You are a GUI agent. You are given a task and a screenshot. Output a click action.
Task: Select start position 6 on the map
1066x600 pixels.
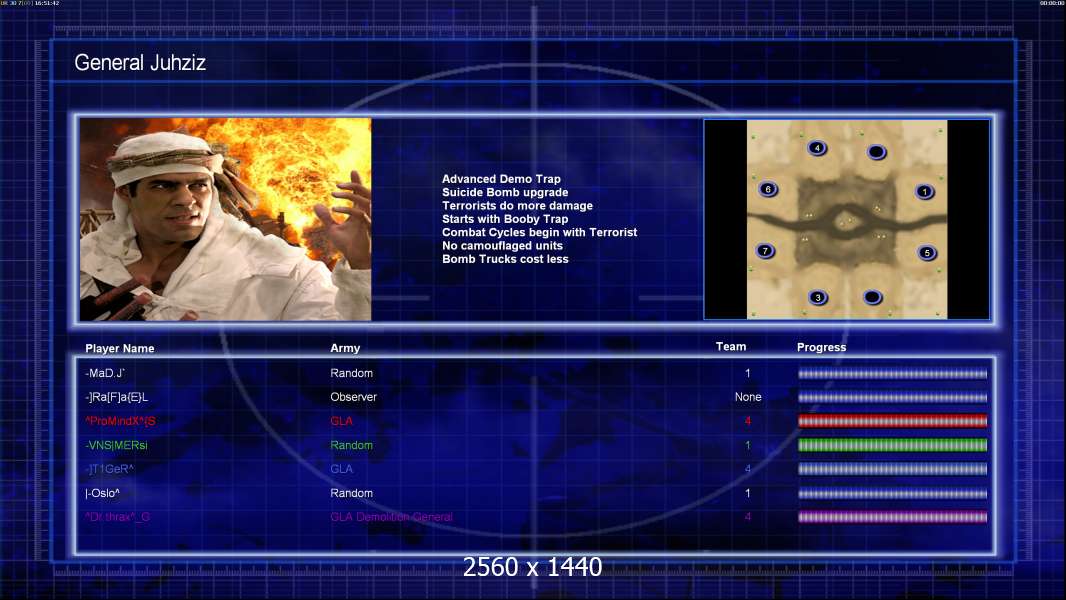pyautogui.click(x=768, y=189)
